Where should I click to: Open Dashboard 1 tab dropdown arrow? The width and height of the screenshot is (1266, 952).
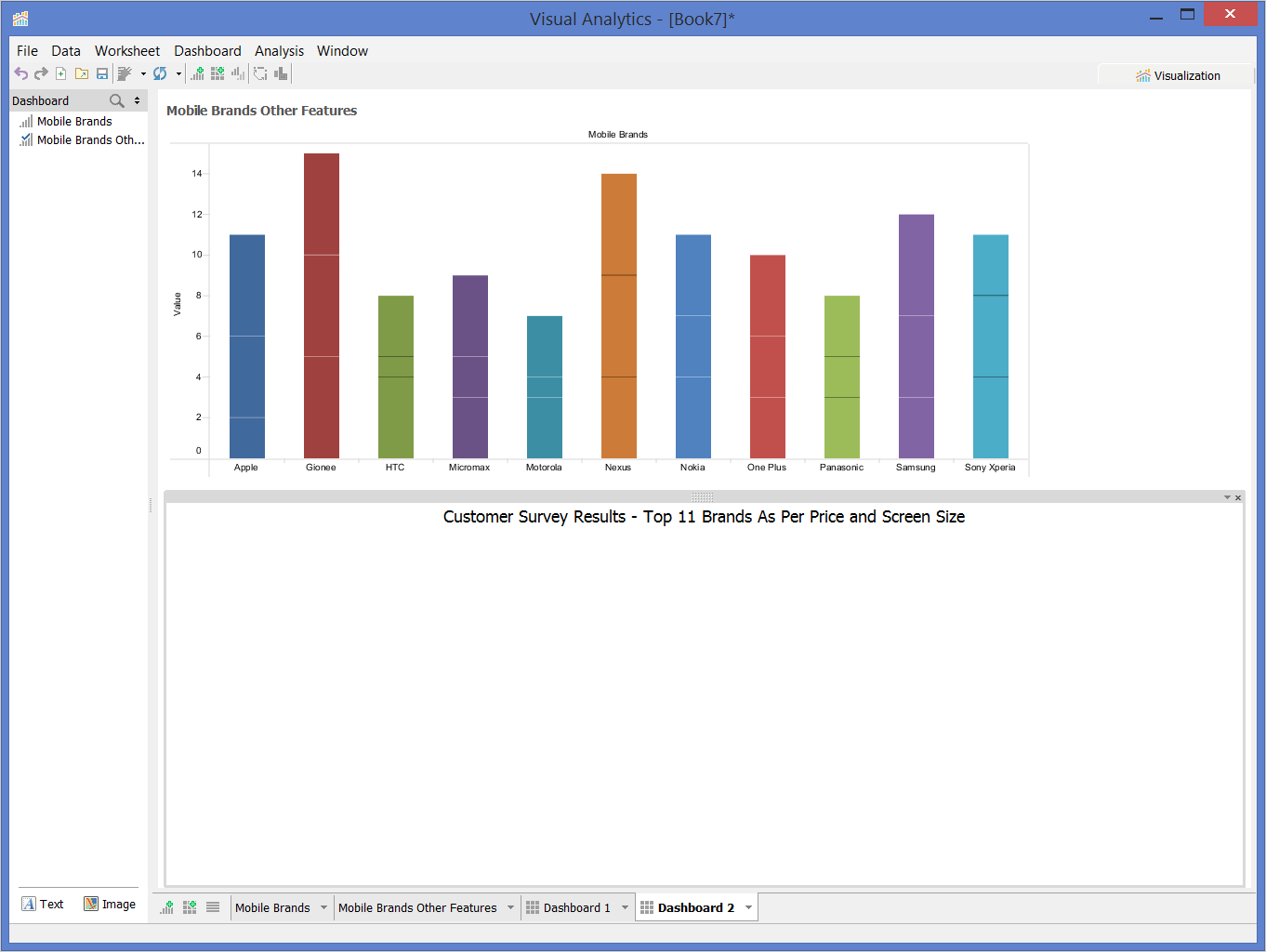(x=625, y=908)
